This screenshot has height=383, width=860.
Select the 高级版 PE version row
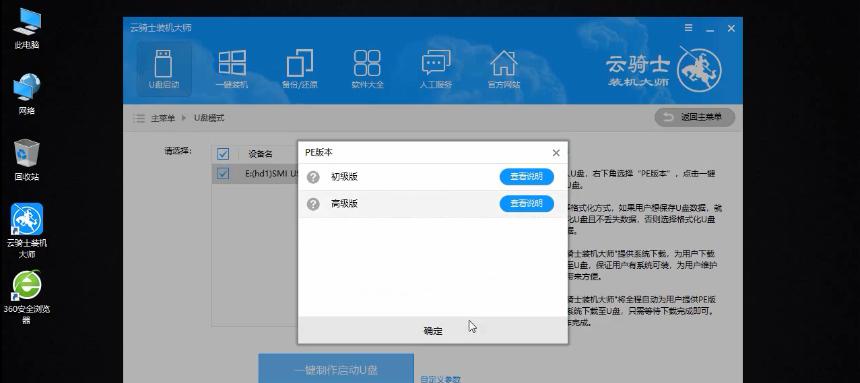(433, 204)
